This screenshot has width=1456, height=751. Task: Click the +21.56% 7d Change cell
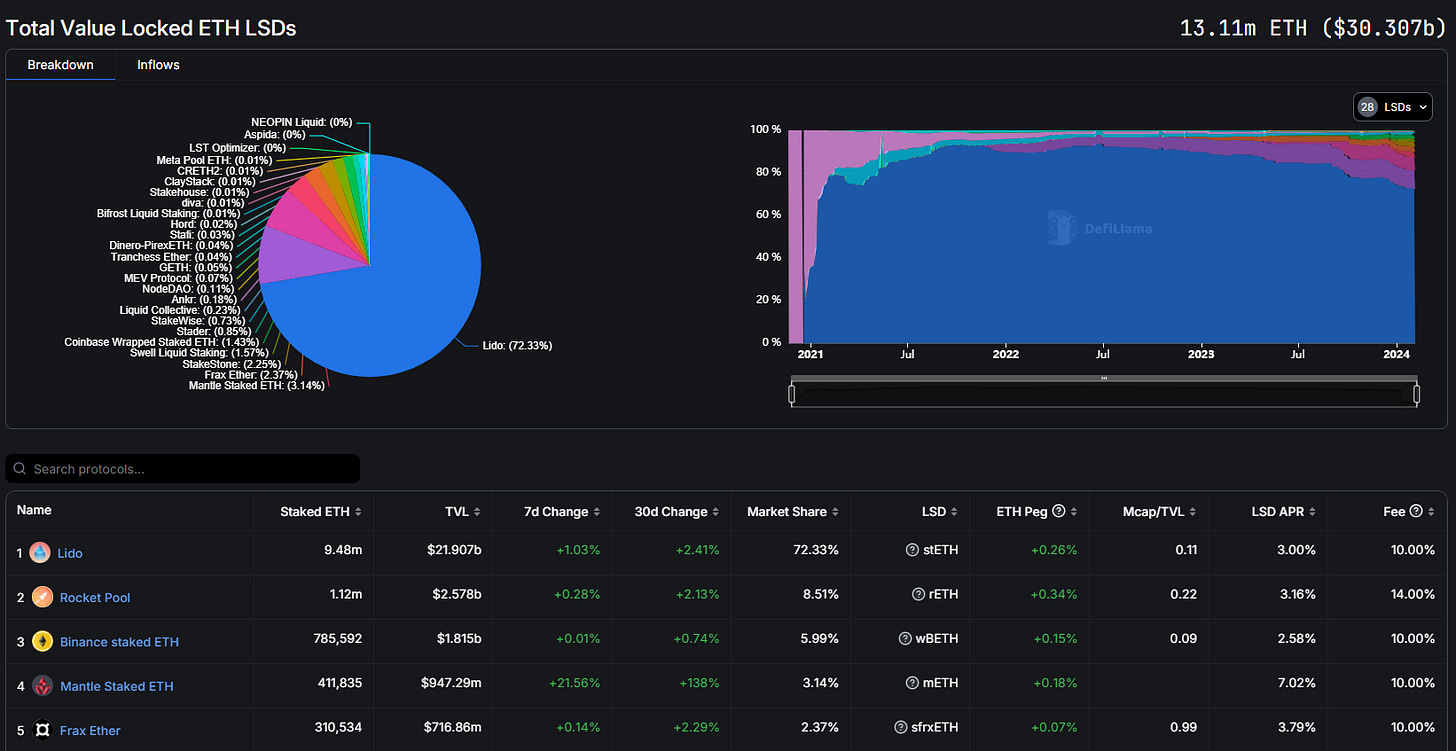pyautogui.click(x=574, y=685)
